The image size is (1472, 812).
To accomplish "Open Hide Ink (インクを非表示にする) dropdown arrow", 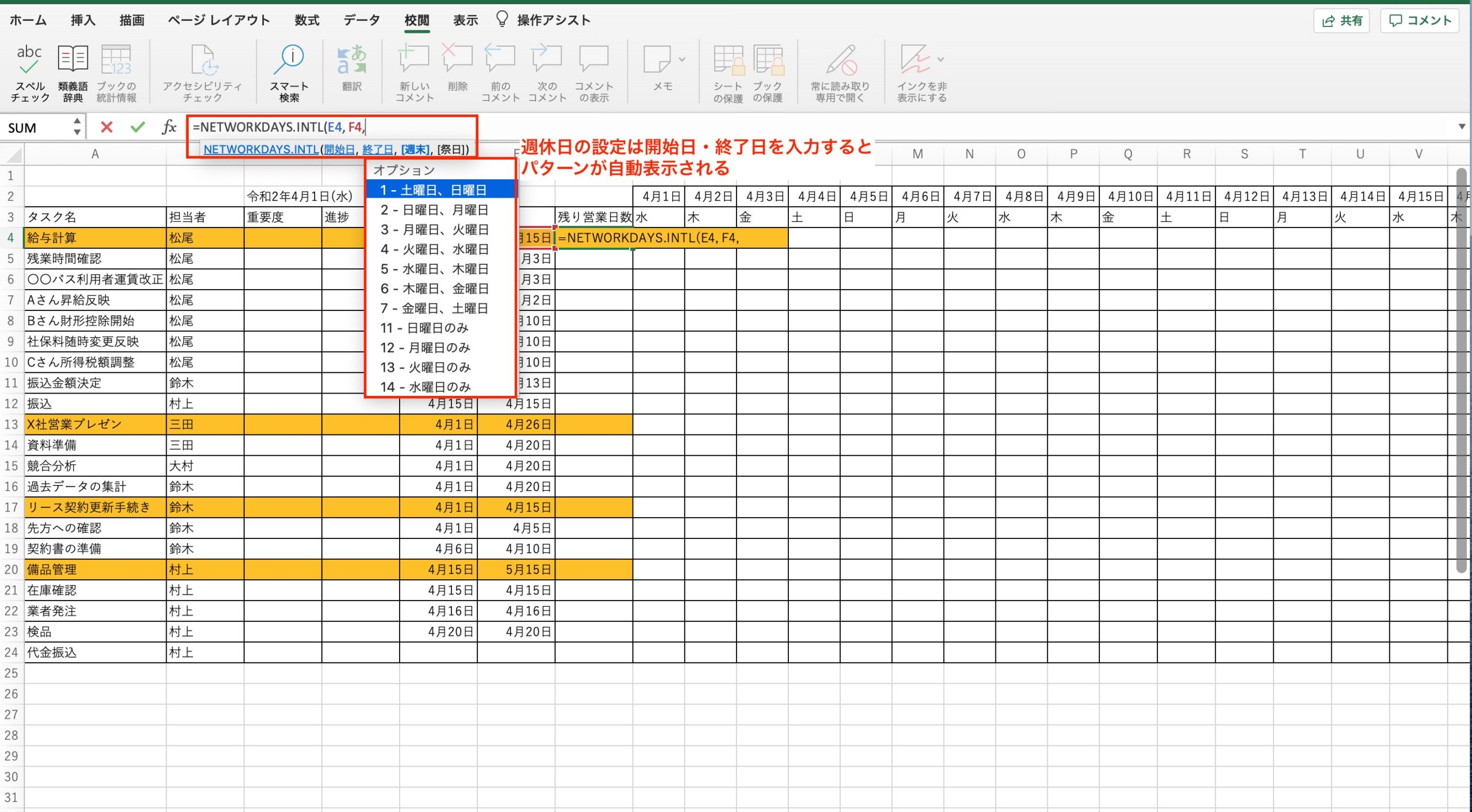I will tap(941, 59).
